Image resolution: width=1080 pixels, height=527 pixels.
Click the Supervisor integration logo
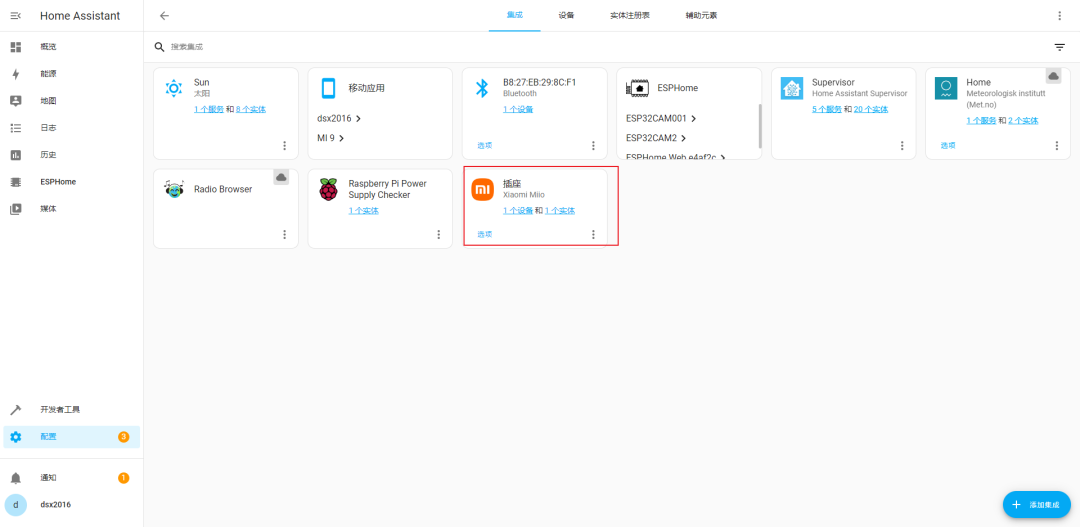[x=792, y=88]
